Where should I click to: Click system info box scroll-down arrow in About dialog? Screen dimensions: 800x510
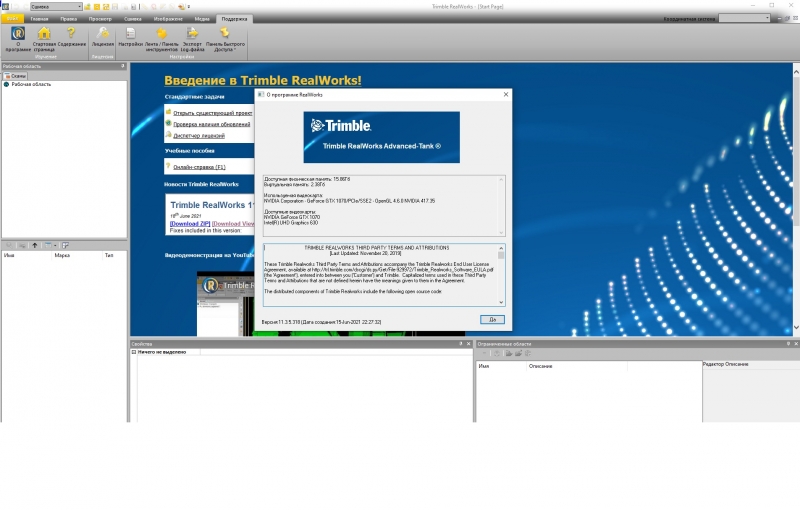(501, 232)
